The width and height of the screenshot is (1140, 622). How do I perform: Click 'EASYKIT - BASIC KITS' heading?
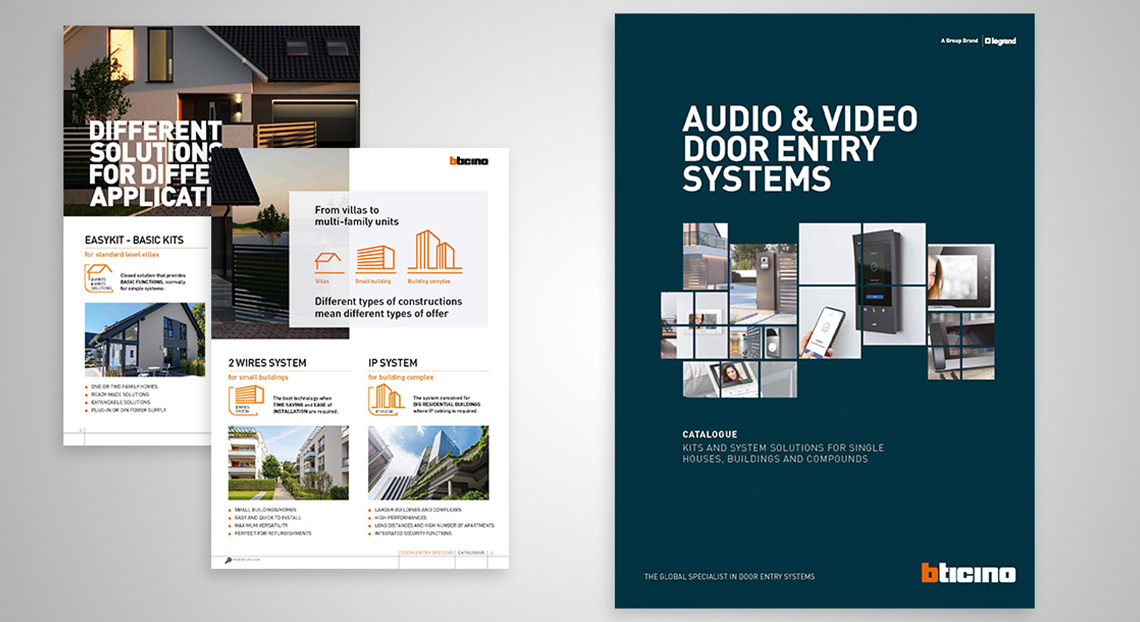click(x=135, y=240)
